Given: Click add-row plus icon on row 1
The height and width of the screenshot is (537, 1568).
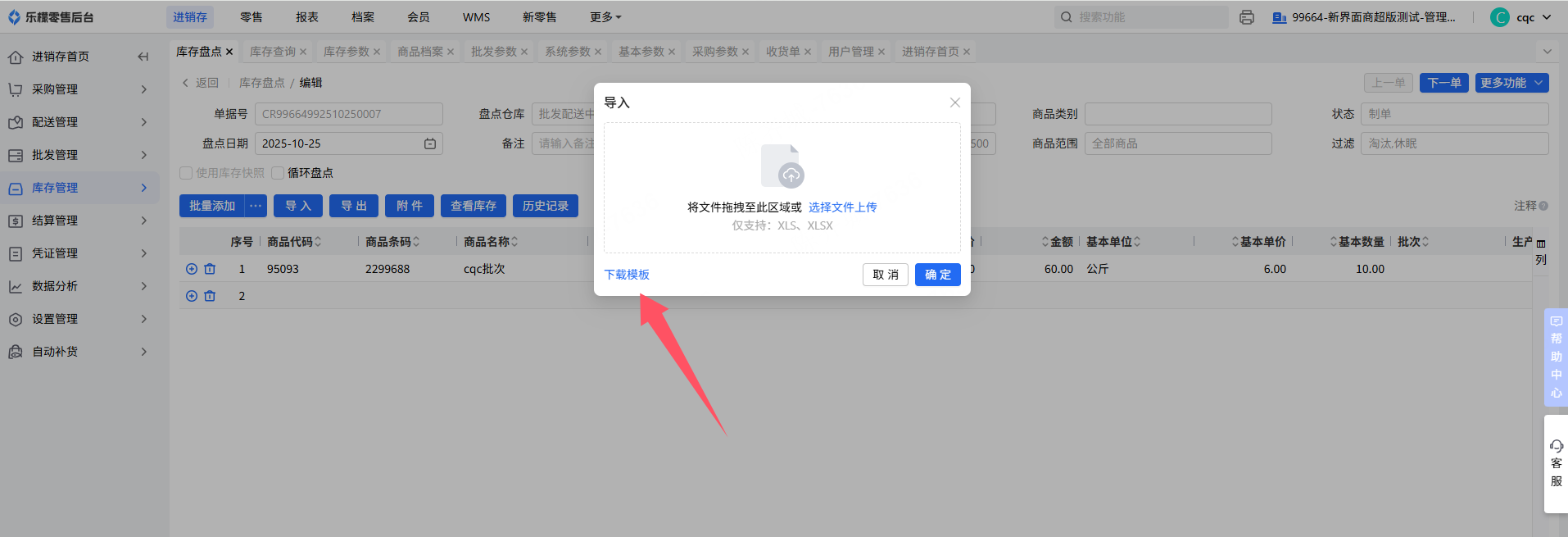Looking at the screenshot, I should pyautogui.click(x=192, y=269).
